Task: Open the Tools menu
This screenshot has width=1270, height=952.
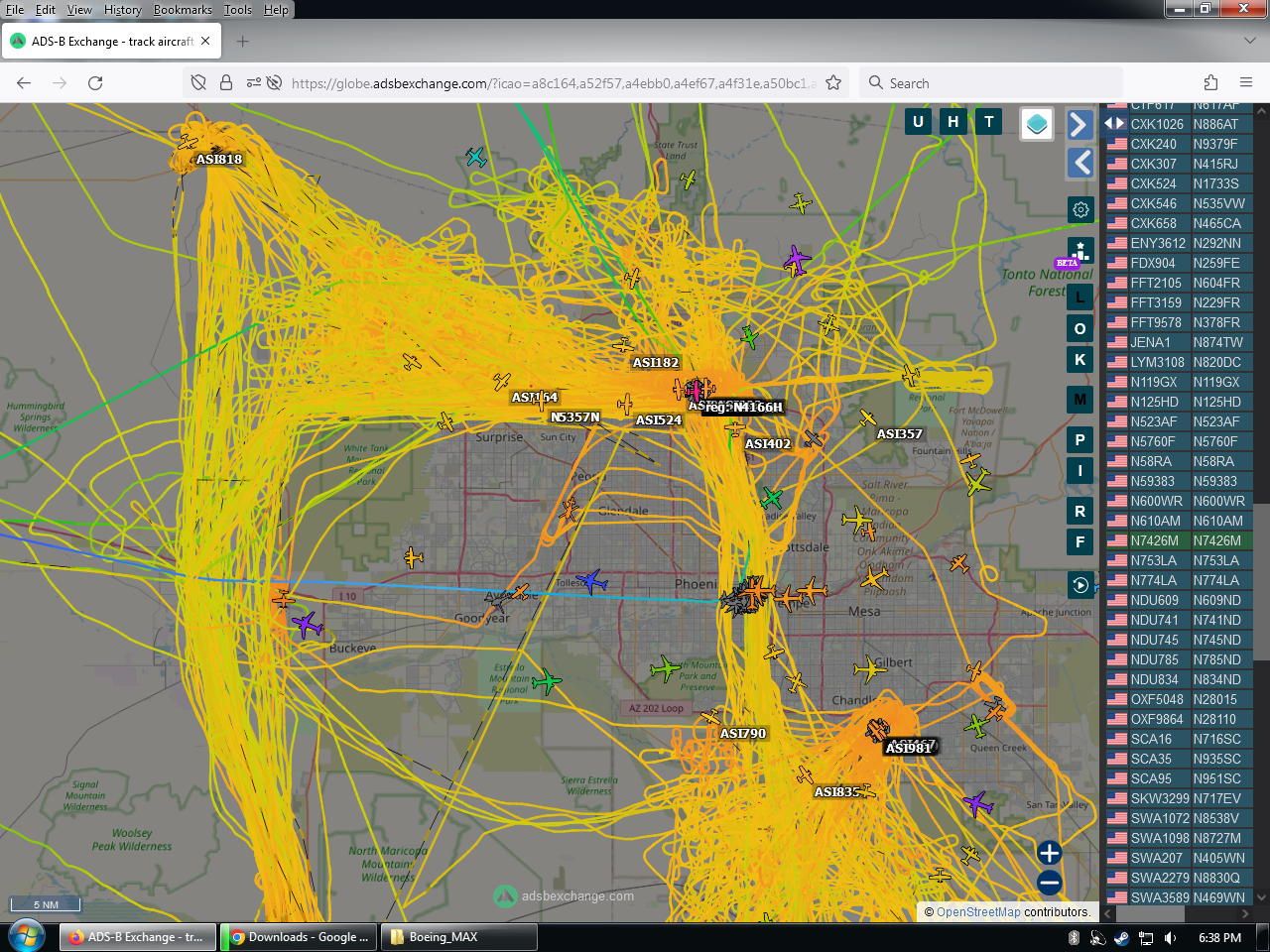Action: click(x=238, y=10)
